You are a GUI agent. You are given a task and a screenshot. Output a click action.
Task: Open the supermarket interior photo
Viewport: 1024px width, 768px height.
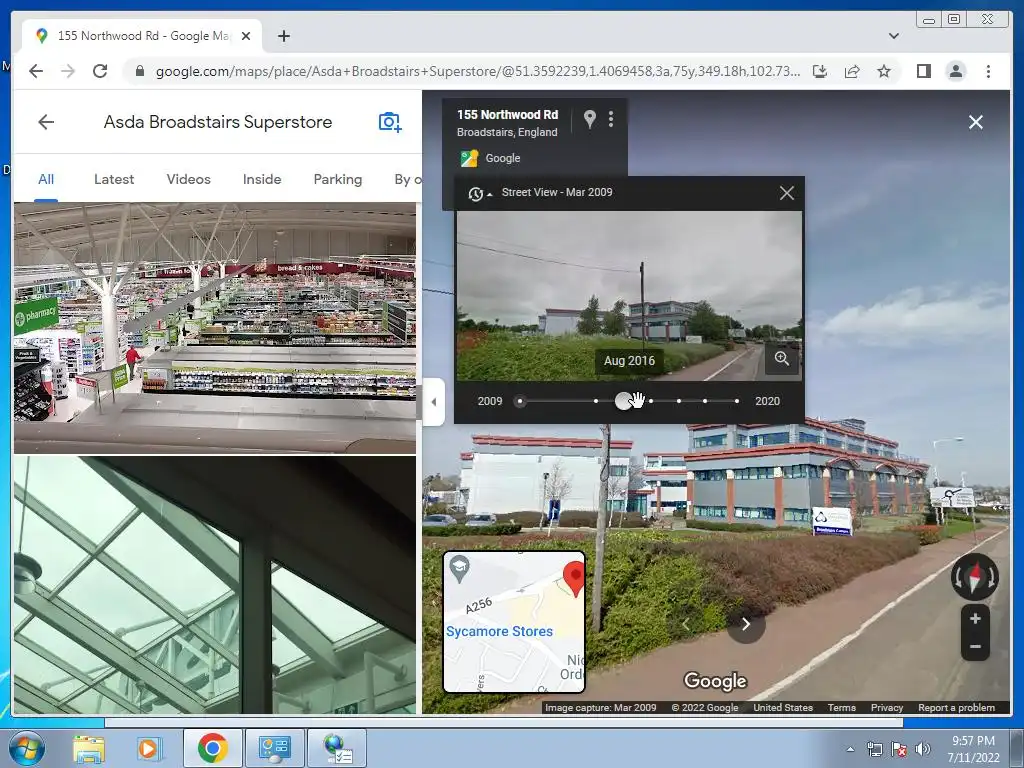(215, 327)
